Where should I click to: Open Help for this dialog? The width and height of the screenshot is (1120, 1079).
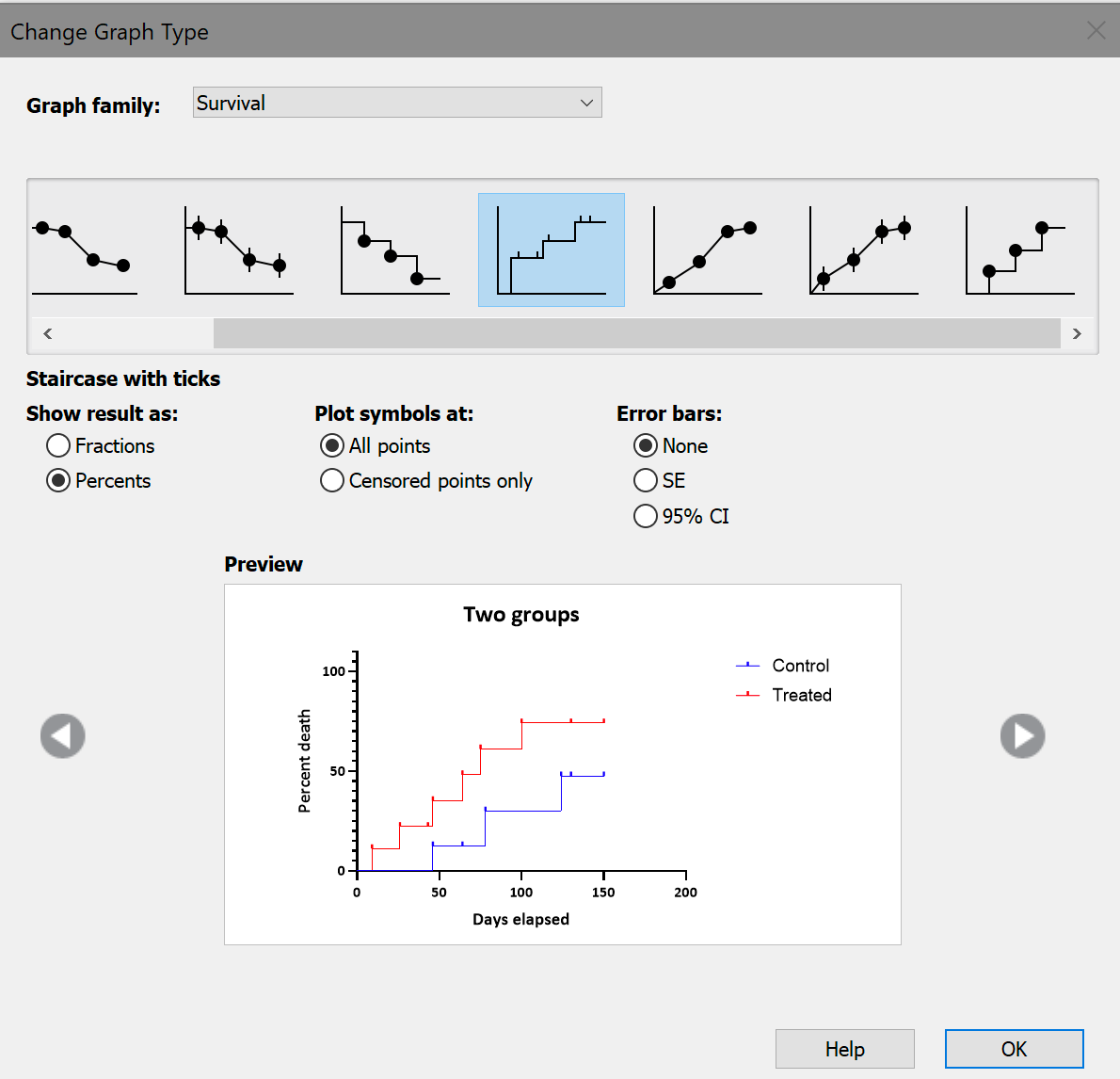(x=844, y=1049)
